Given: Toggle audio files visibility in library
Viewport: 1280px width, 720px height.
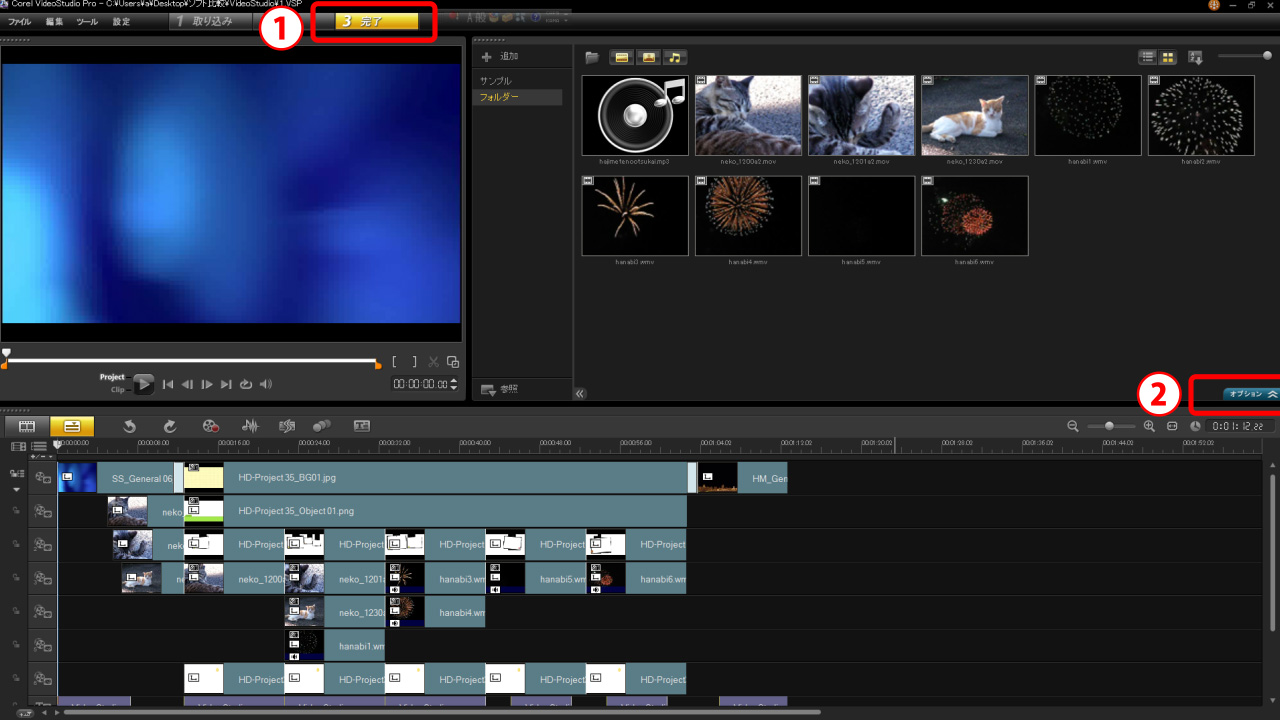Looking at the screenshot, I should click(x=676, y=57).
